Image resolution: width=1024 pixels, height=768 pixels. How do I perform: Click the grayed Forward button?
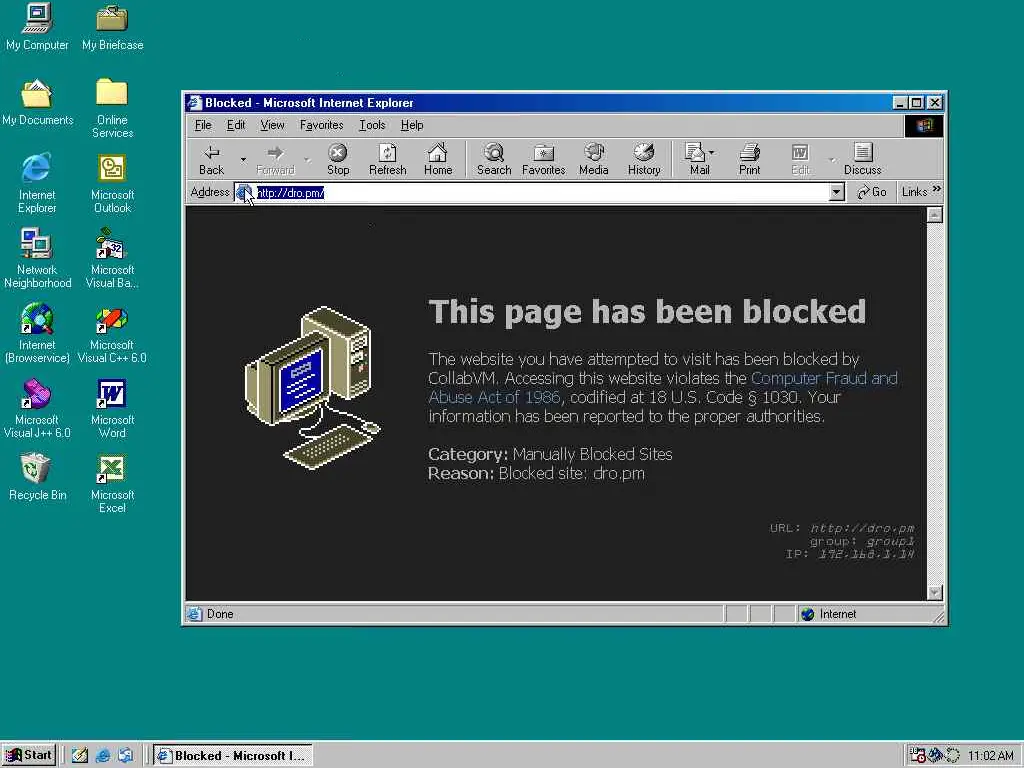point(275,160)
